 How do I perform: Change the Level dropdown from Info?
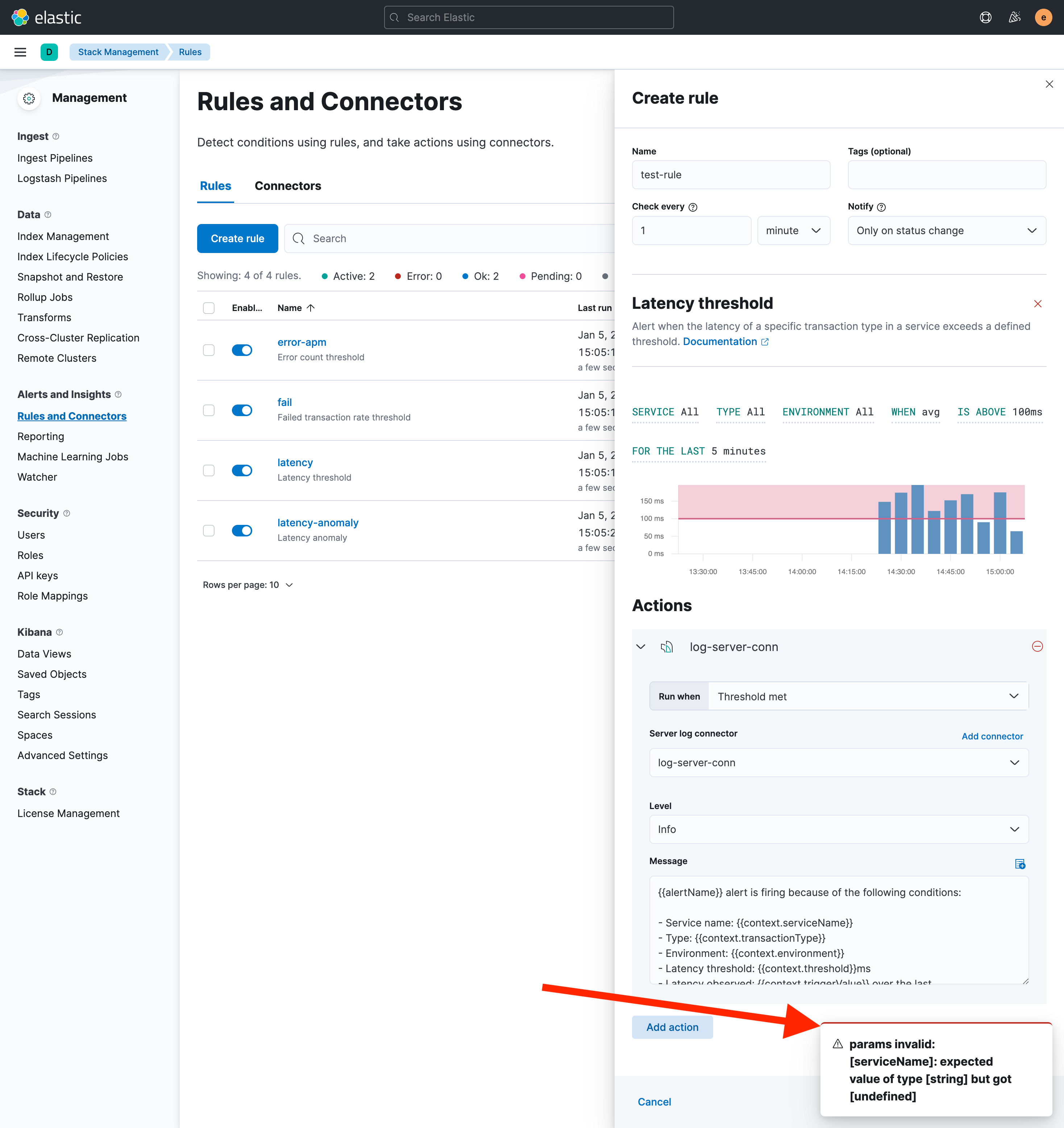click(839, 829)
